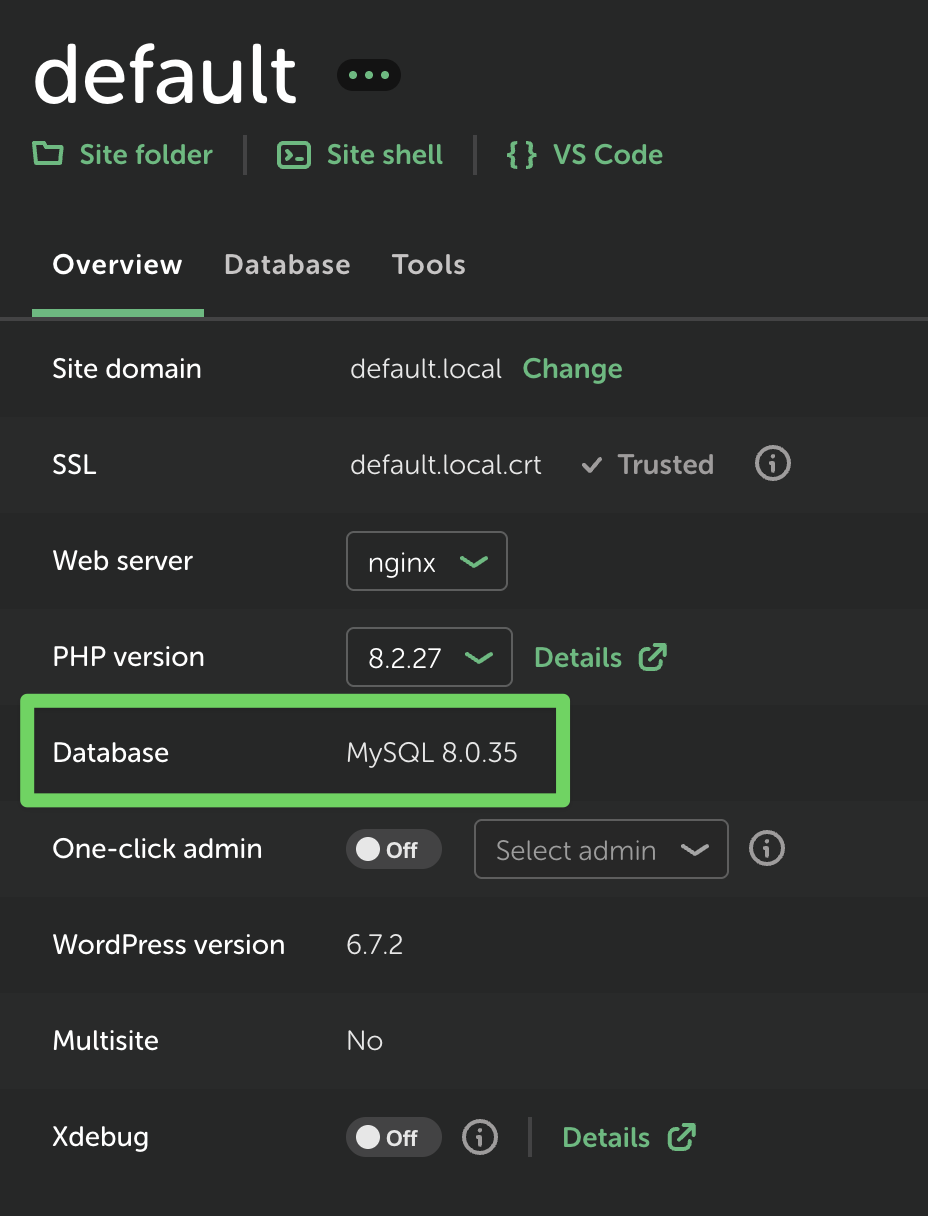Switch to the Tools tab
Viewport: 928px width, 1216px height.
428,265
